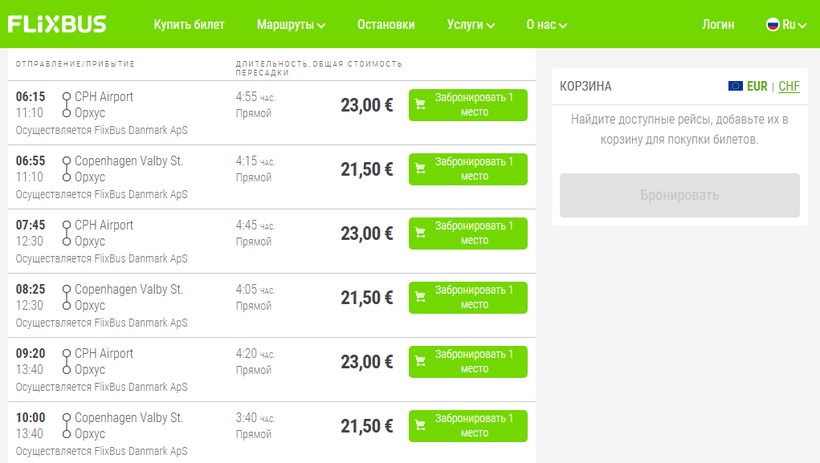Switch cart currency to EUR

click(x=757, y=86)
